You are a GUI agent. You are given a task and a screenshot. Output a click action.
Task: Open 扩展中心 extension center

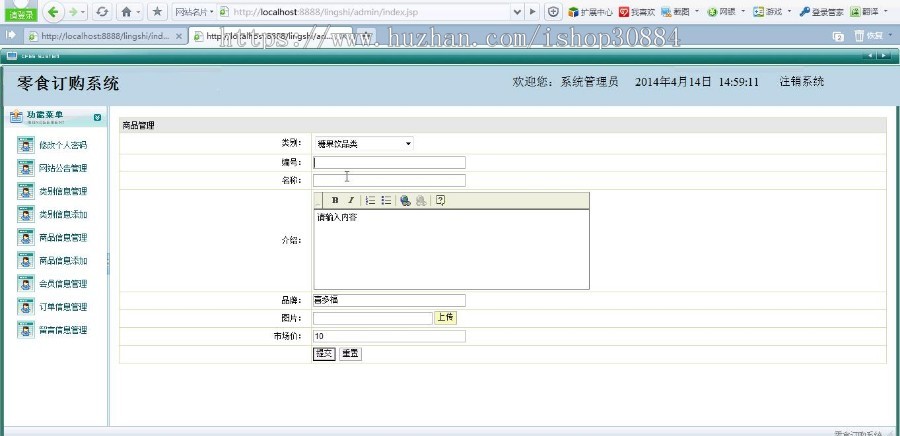click(591, 11)
